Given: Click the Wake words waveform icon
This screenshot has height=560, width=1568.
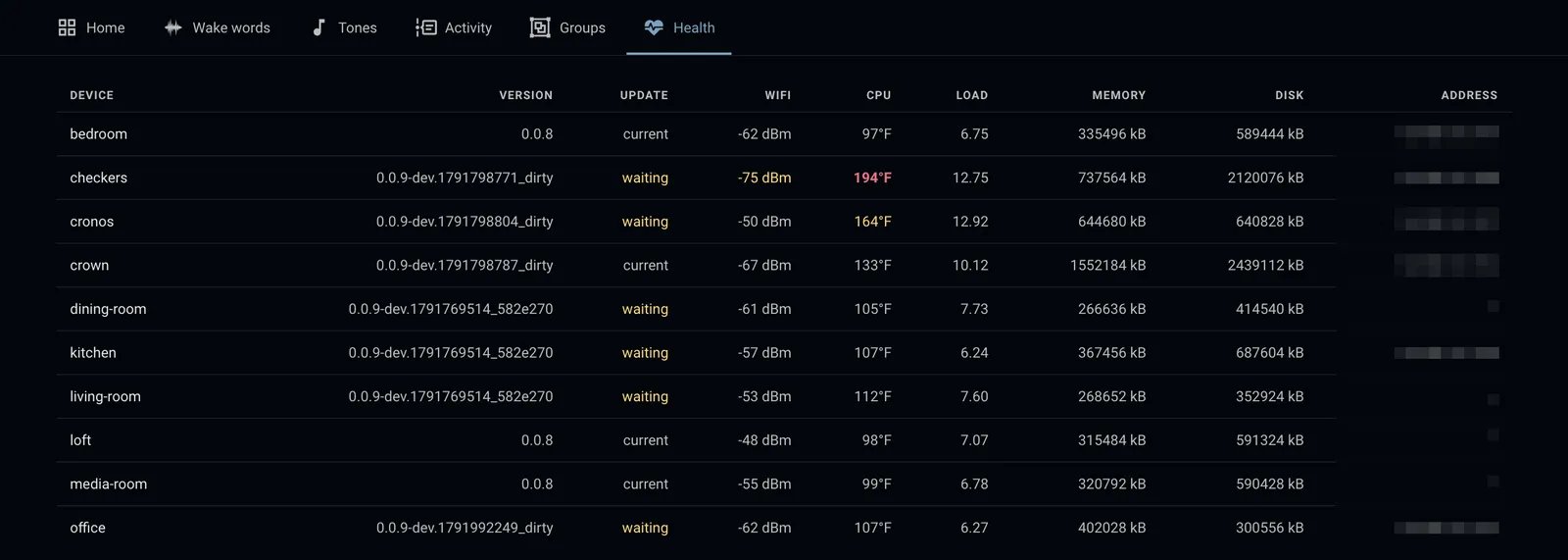Looking at the screenshot, I should click(173, 27).
